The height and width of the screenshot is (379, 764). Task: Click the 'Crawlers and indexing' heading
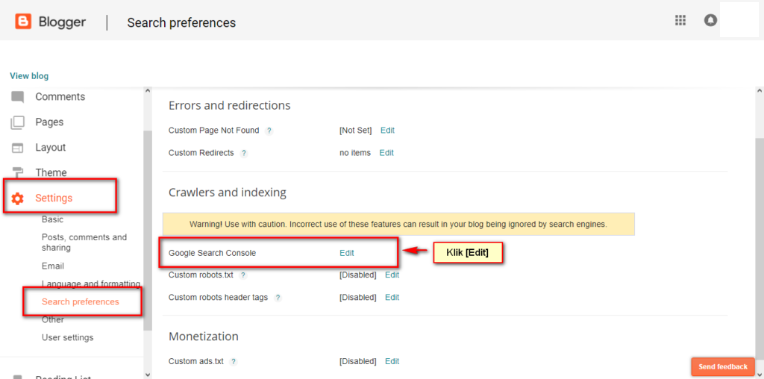pyautogui.click(x=228, y=193)
